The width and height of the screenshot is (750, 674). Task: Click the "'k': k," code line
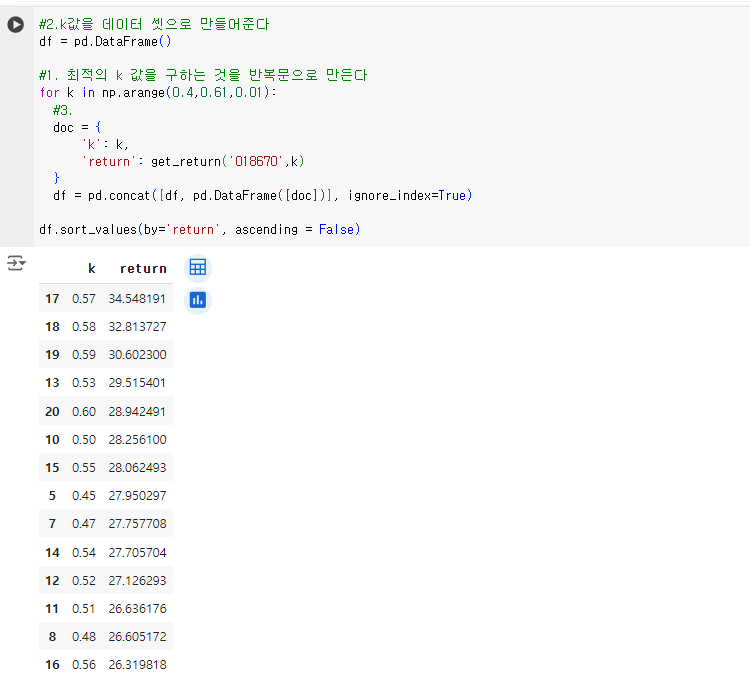pyautogui.click(x=105, y=144)
